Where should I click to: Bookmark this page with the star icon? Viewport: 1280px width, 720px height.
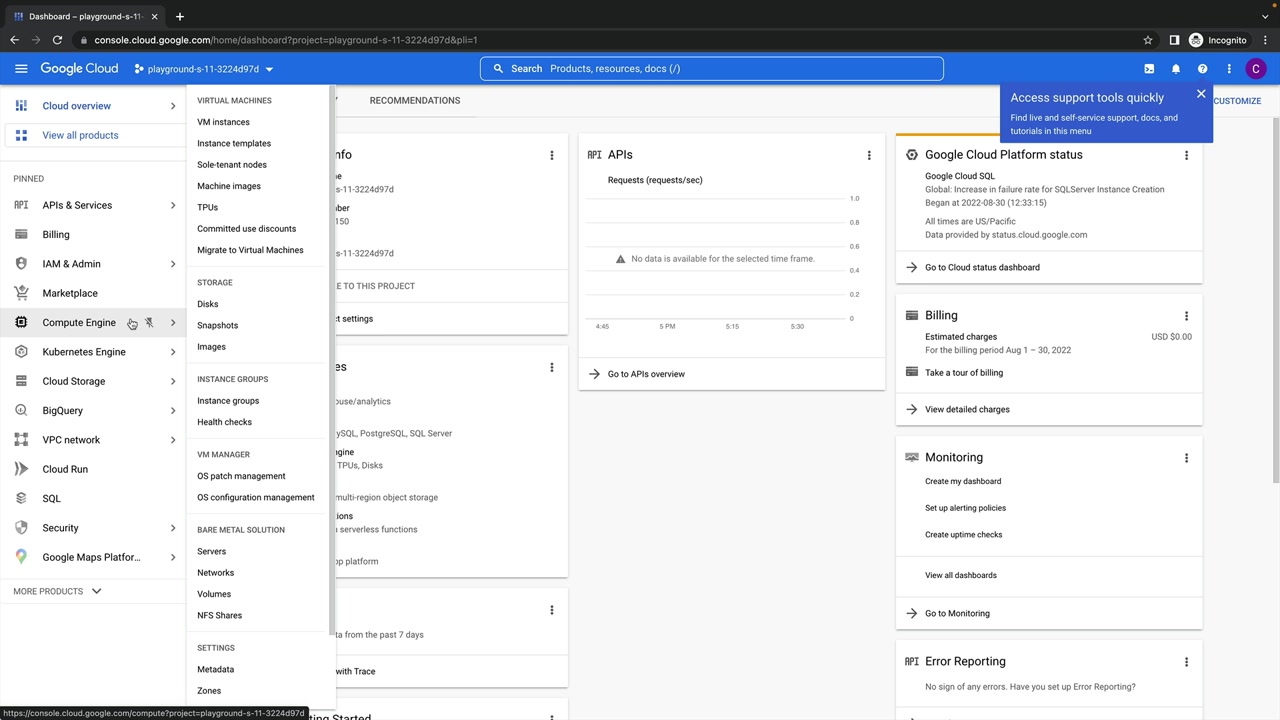[1148, 40]
